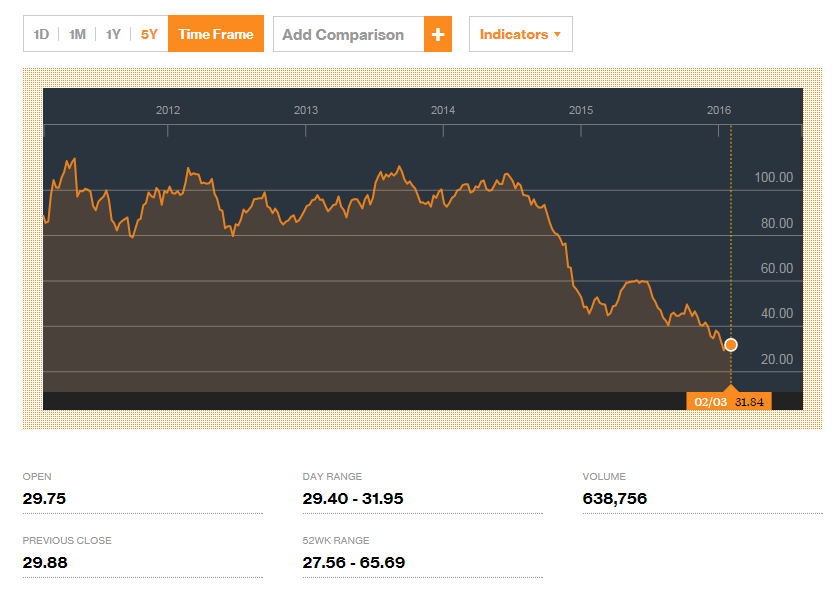
Task: Choose the 1Y time range
Action: point(113,35)
